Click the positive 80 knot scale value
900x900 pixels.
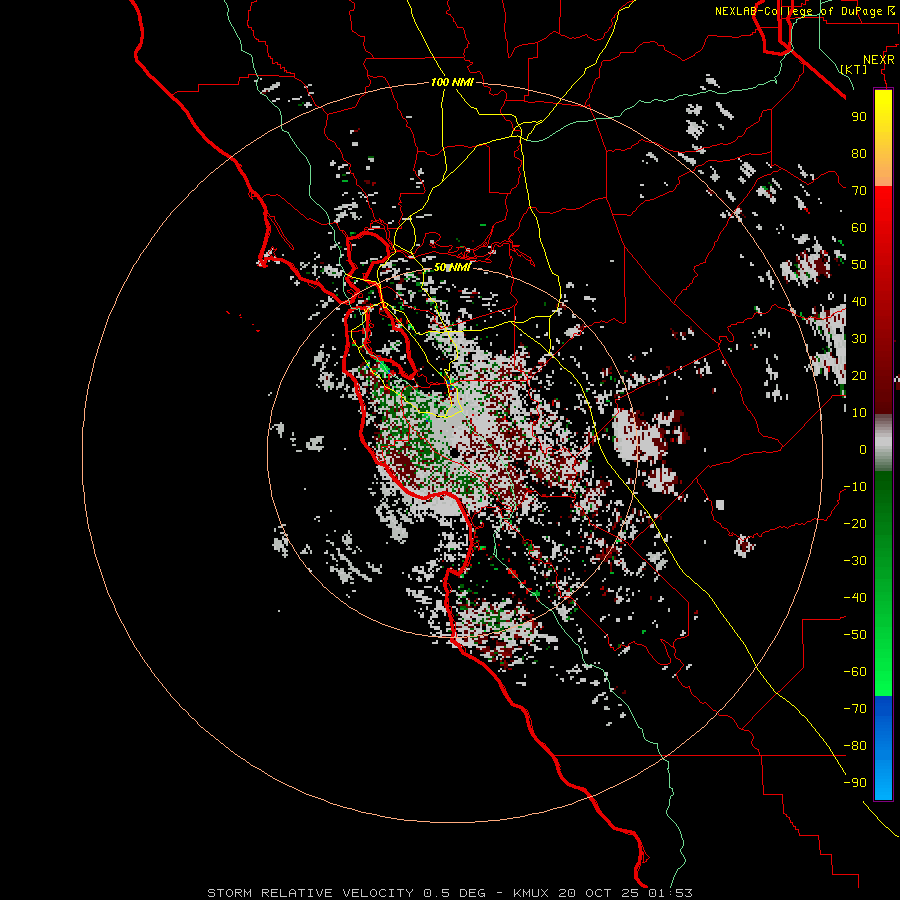point(859,154)
